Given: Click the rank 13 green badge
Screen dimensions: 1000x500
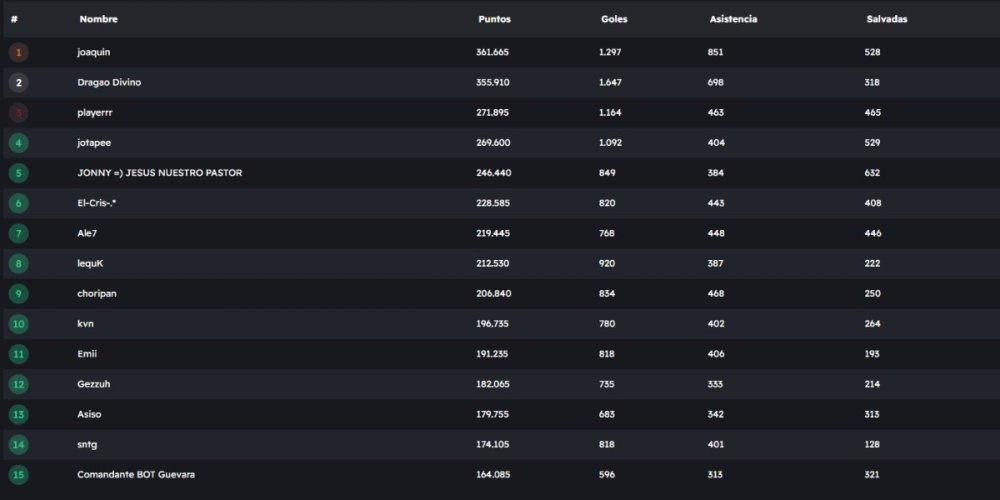Looking at the screenshot, I should [18, 414].
